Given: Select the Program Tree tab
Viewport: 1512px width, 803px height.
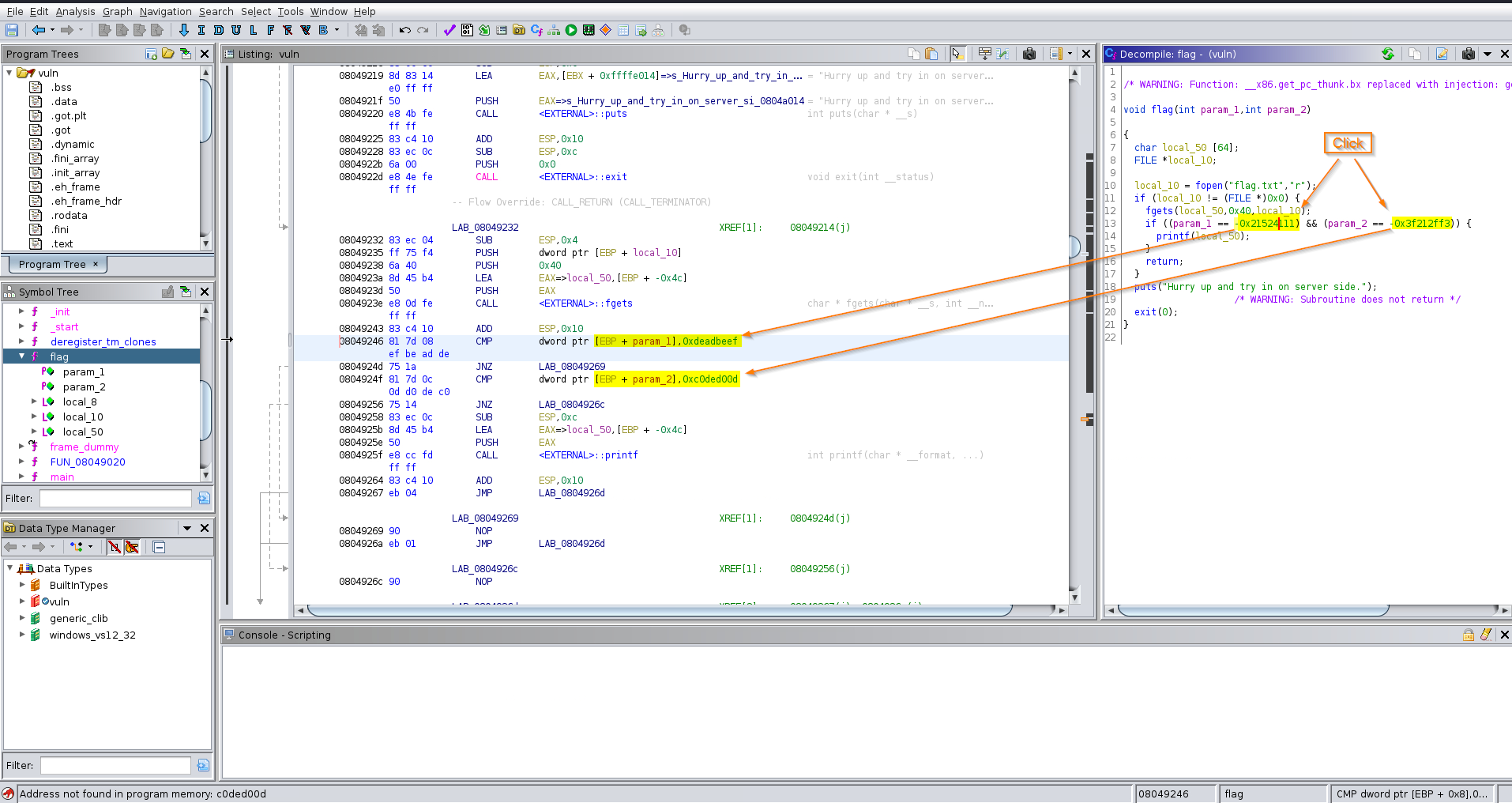Looking at the screenshot, I should (57, 264).
